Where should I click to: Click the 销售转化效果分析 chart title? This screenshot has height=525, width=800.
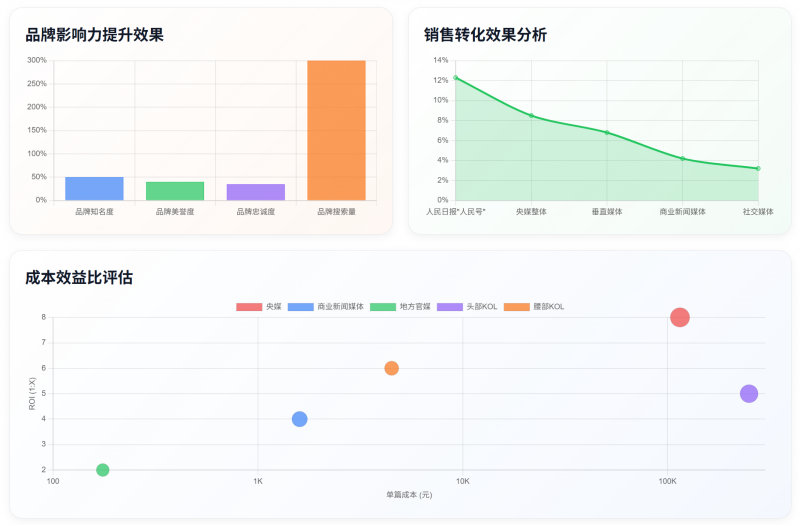point(485,35)
